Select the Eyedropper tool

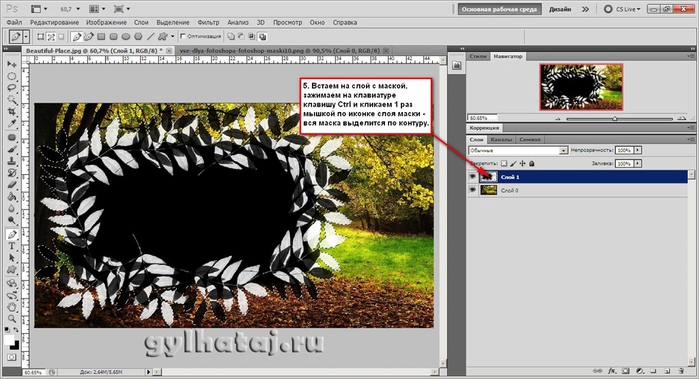(12, 123)
